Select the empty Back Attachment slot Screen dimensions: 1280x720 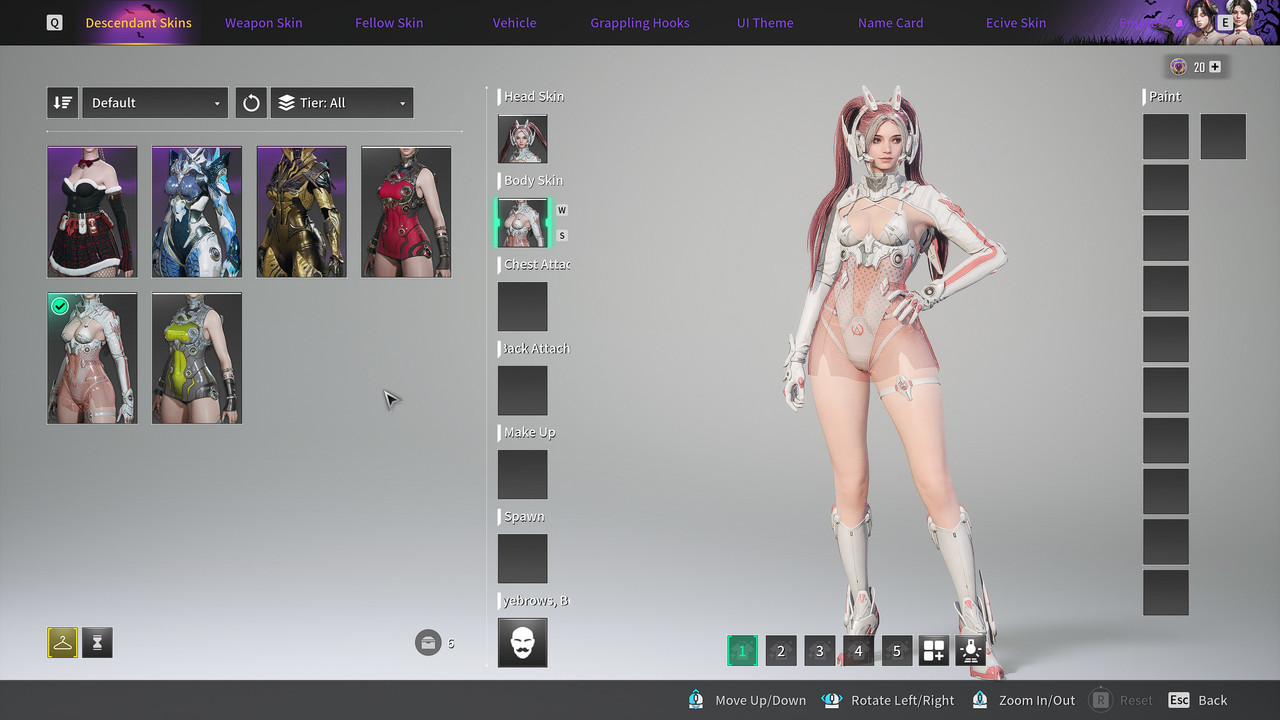coord(523,391)
